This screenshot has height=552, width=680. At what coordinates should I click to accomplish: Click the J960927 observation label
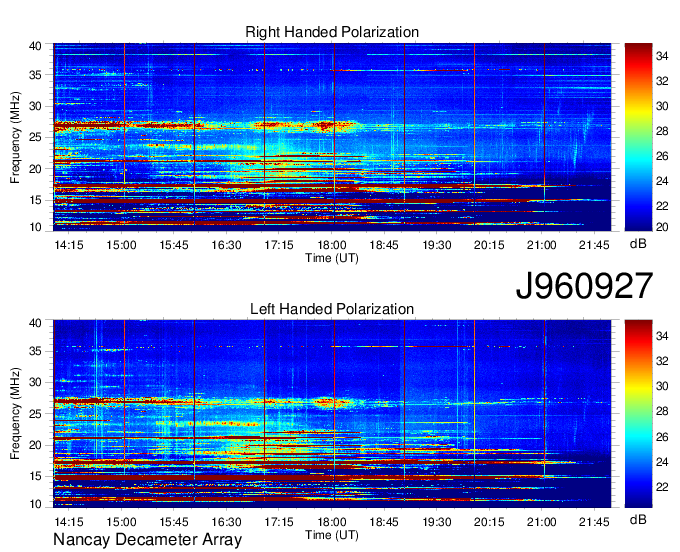tap(584, 286)
